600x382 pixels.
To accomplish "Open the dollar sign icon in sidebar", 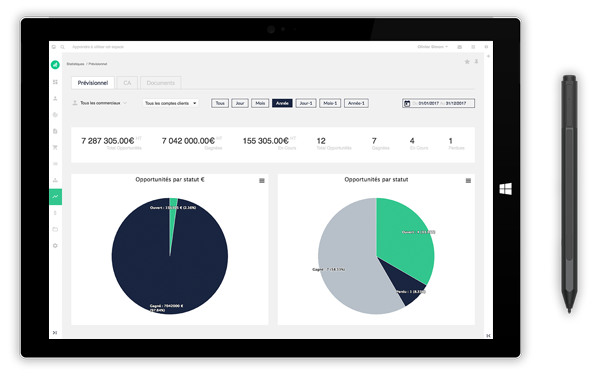I will point(55,213).
